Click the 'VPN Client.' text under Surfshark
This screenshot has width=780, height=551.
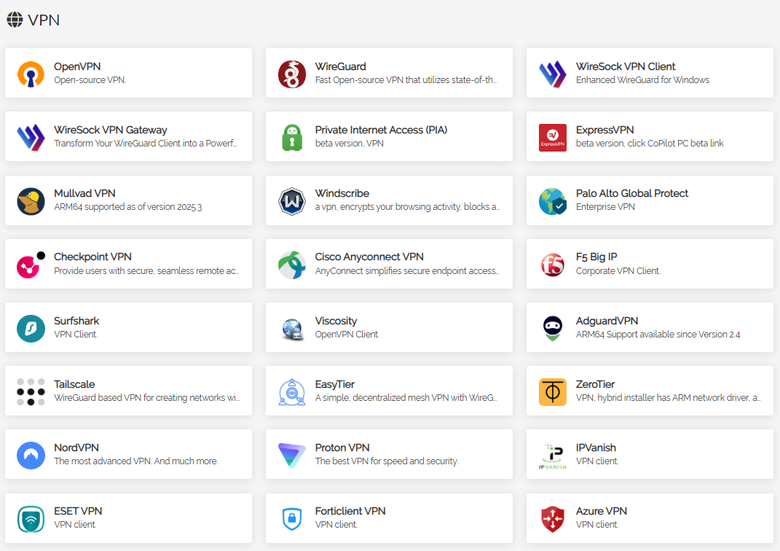pyautogui.click(x=76, y=334)
